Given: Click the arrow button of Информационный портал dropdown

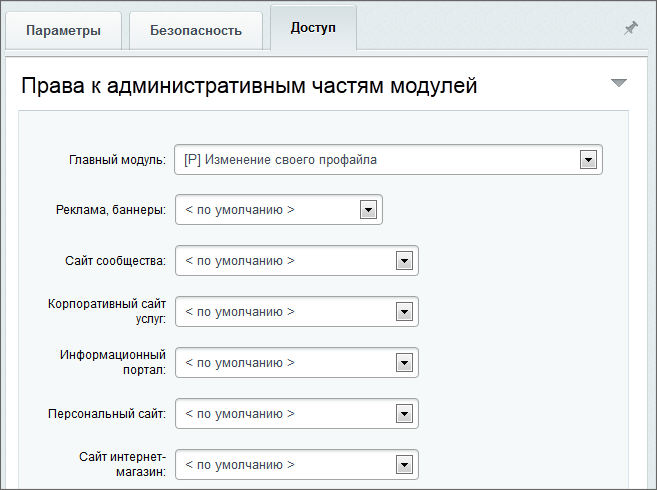Looking at the screenshot, I should click(x=403, y=362).
